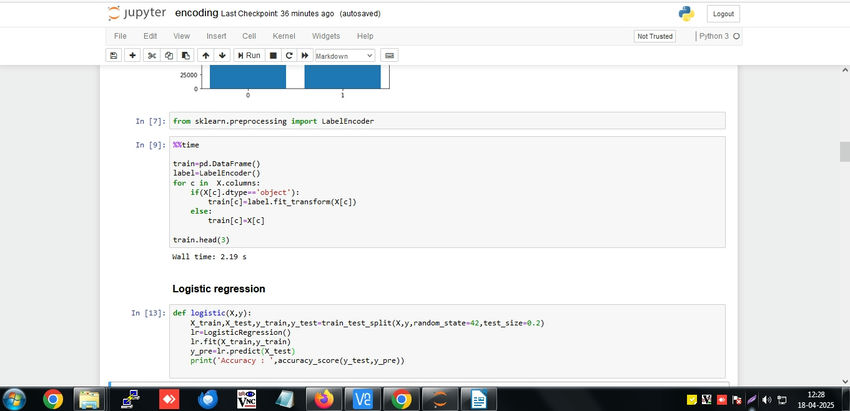Rename the notebook title 'encoding'
This screenshot has width=850, height=411.
tap(197, 14)
